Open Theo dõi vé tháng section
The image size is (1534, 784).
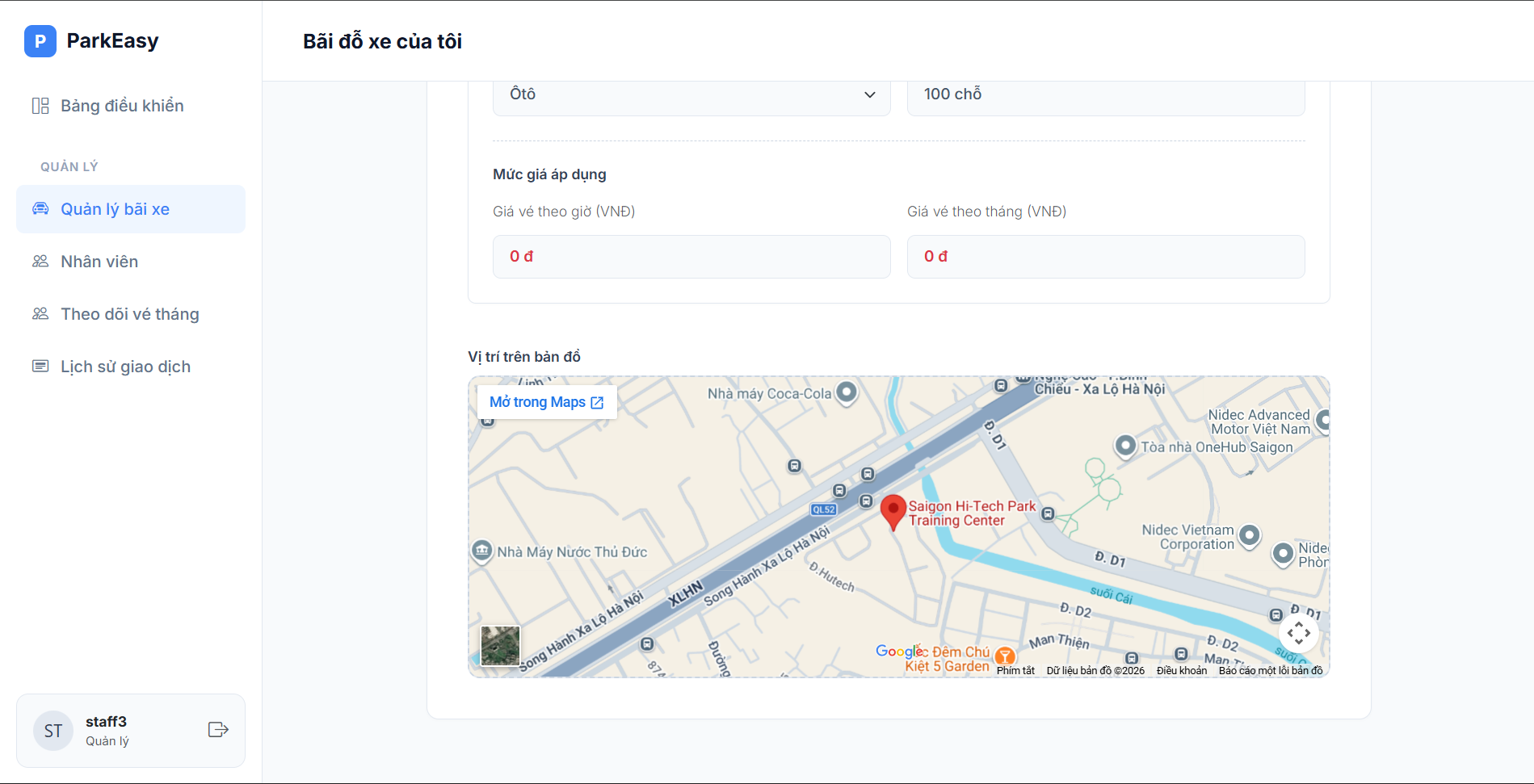129,314
